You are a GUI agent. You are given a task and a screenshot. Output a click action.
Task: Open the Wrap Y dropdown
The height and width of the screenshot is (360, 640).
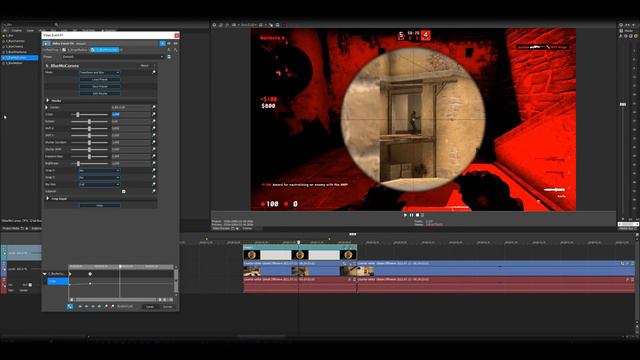point(100,177)
